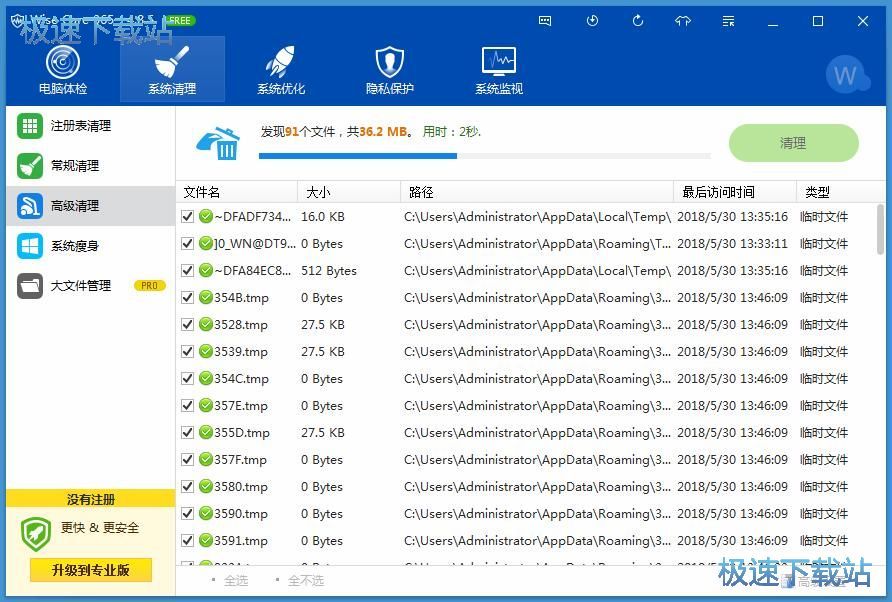Image resolution: width=892 pixels, height=602 pixels.
Task: Open the 系统监视 monitor tab
Action: click(x=499, y=70)
